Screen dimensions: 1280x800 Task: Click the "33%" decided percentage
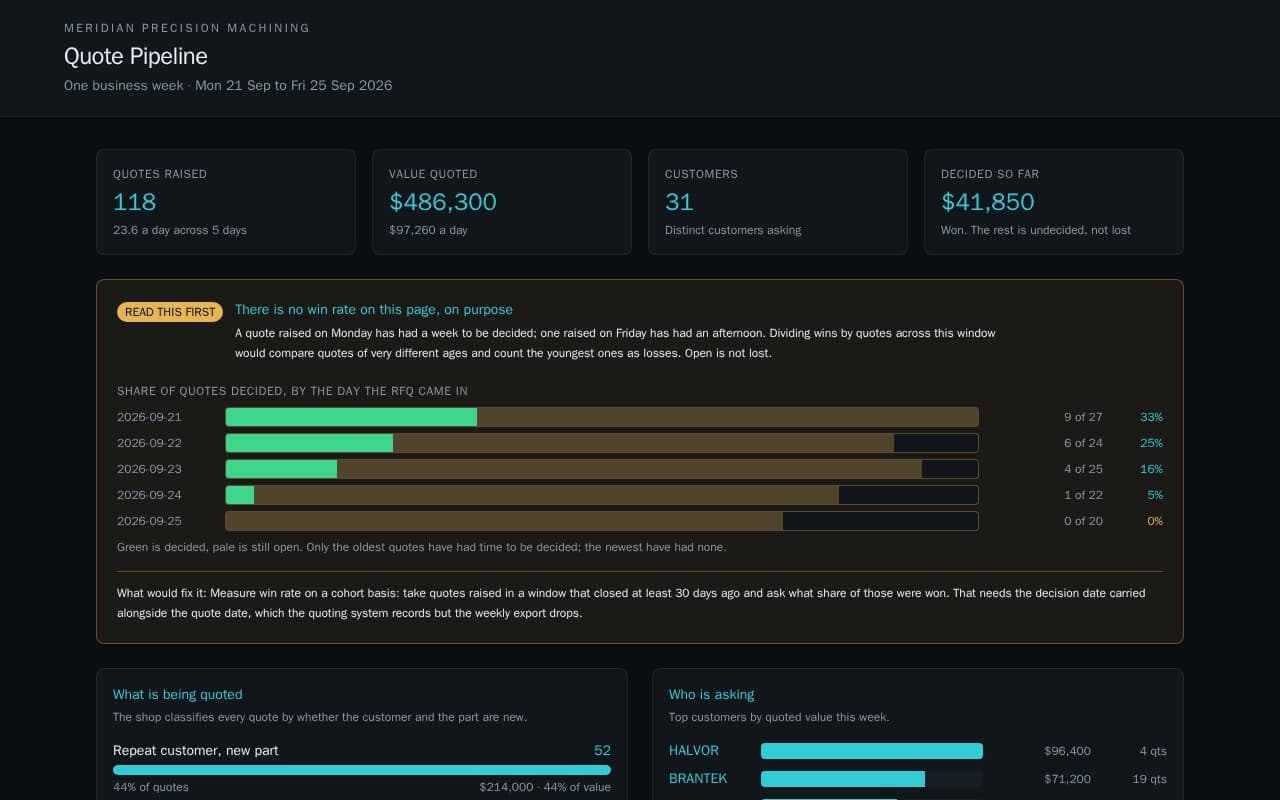click(x=1151, y=417)
